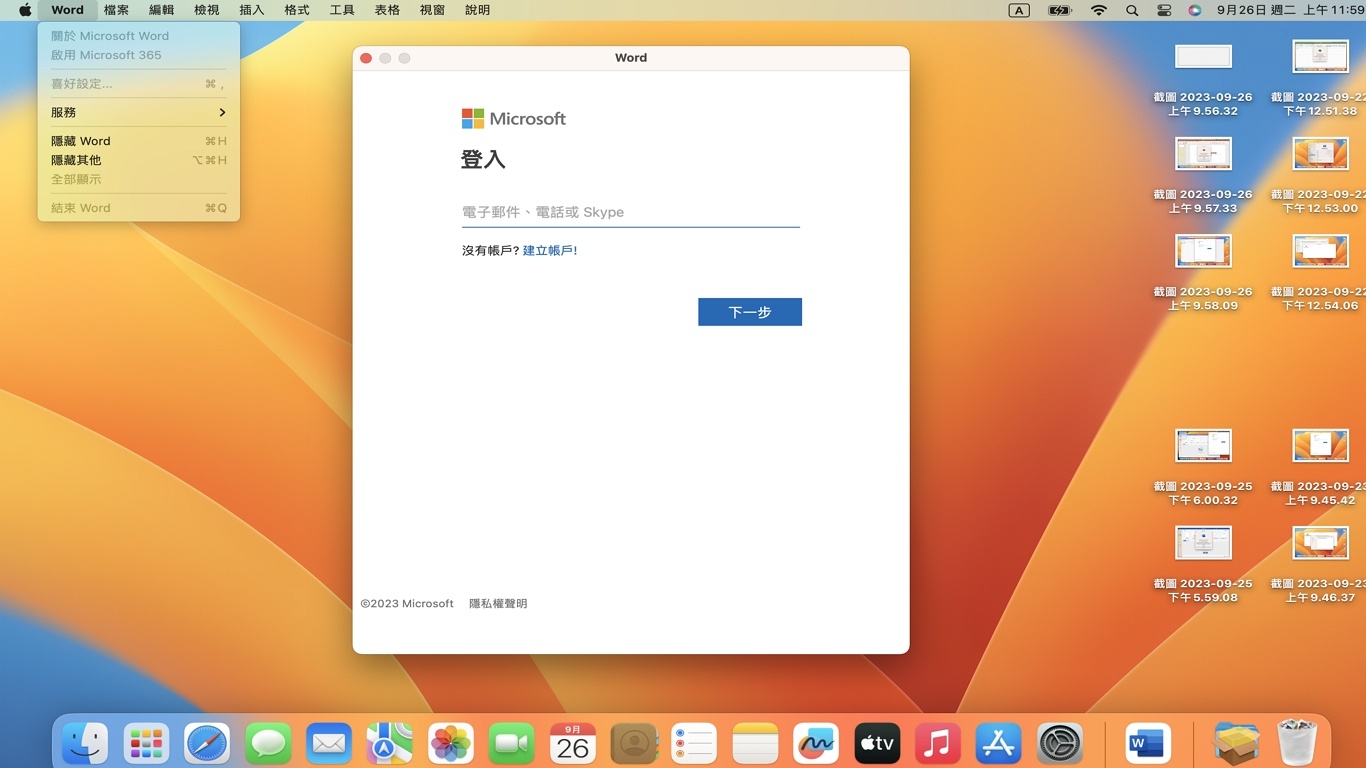Select 隱藏其他 menu entry
Viewport: 1366px width, 768px height.
[x=139, y=160]
